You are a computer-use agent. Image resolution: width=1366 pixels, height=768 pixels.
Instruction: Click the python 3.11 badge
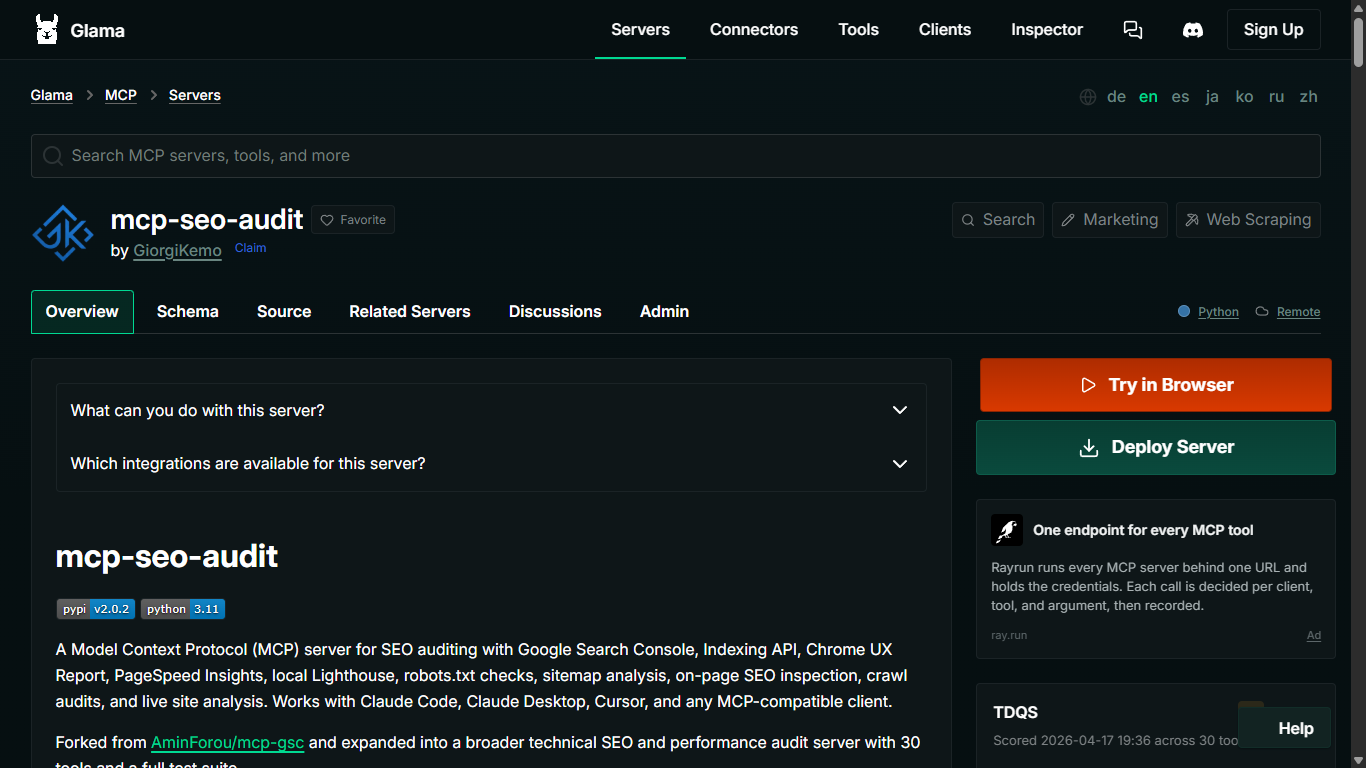point(183,609)
